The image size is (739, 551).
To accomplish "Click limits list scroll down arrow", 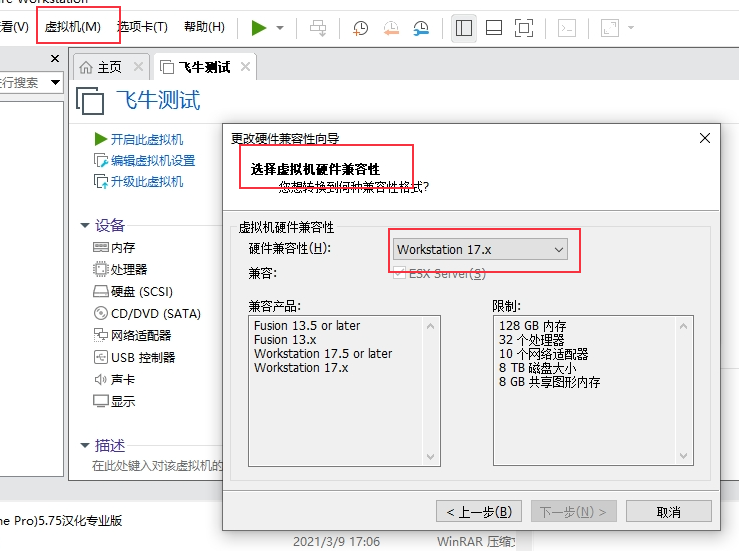I will tap(683, 456).
